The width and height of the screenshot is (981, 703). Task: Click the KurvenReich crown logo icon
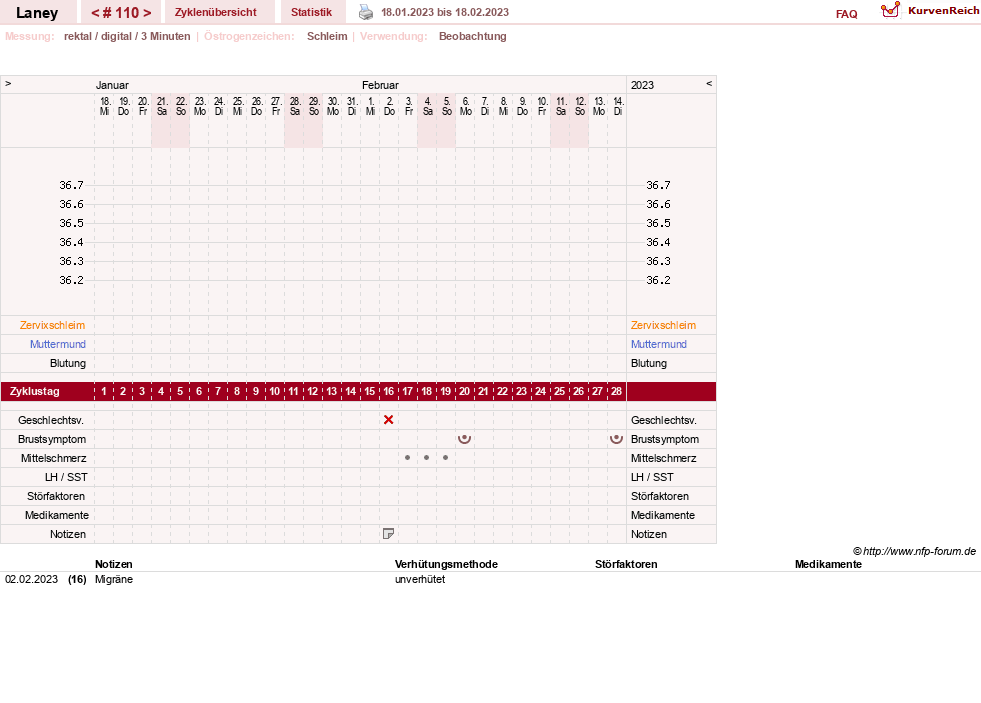890,9
